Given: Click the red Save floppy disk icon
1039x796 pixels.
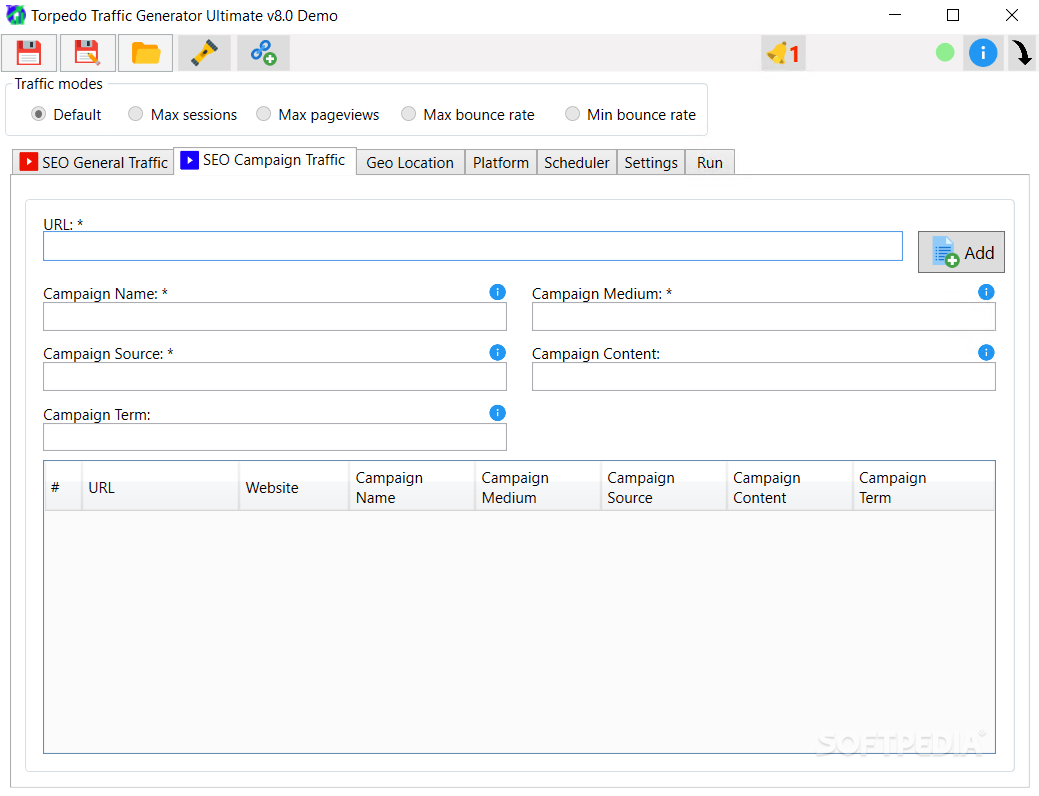Looking at the screenshot, I should [28, 53].
